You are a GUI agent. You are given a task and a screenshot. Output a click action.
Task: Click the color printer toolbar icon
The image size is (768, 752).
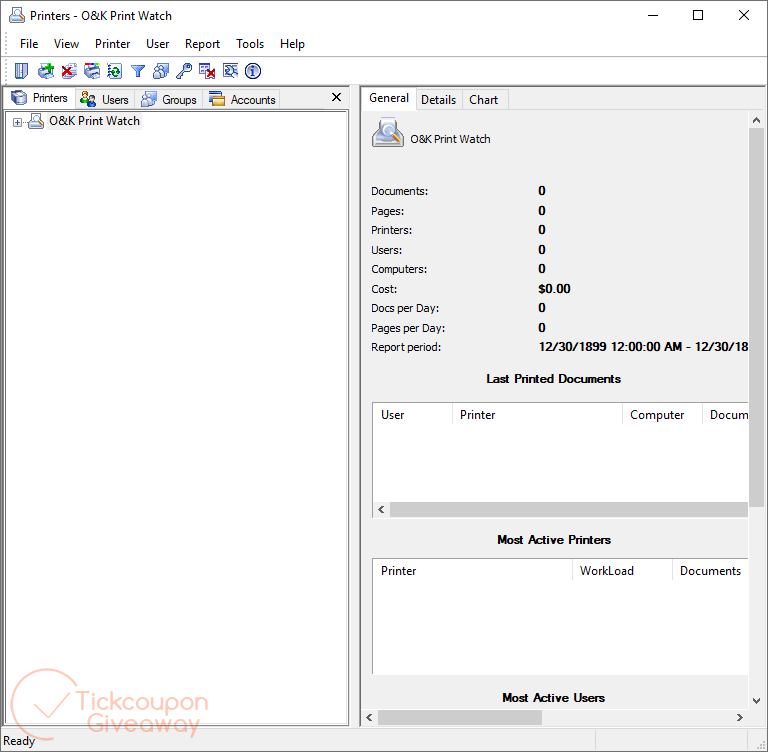click(92, 71)
